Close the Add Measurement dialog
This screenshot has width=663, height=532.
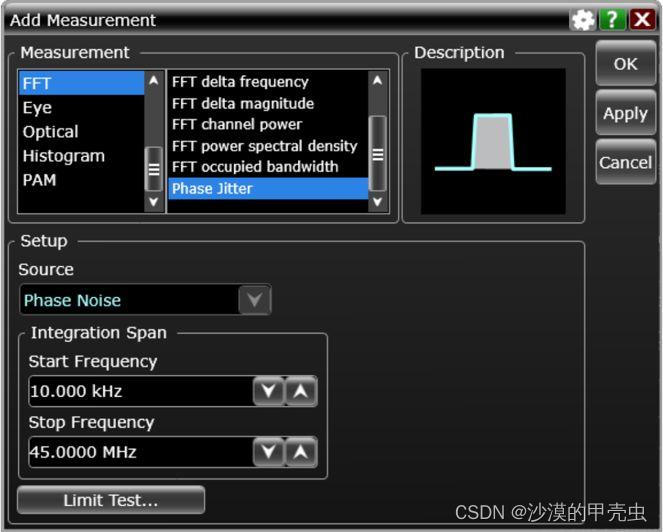642,19
